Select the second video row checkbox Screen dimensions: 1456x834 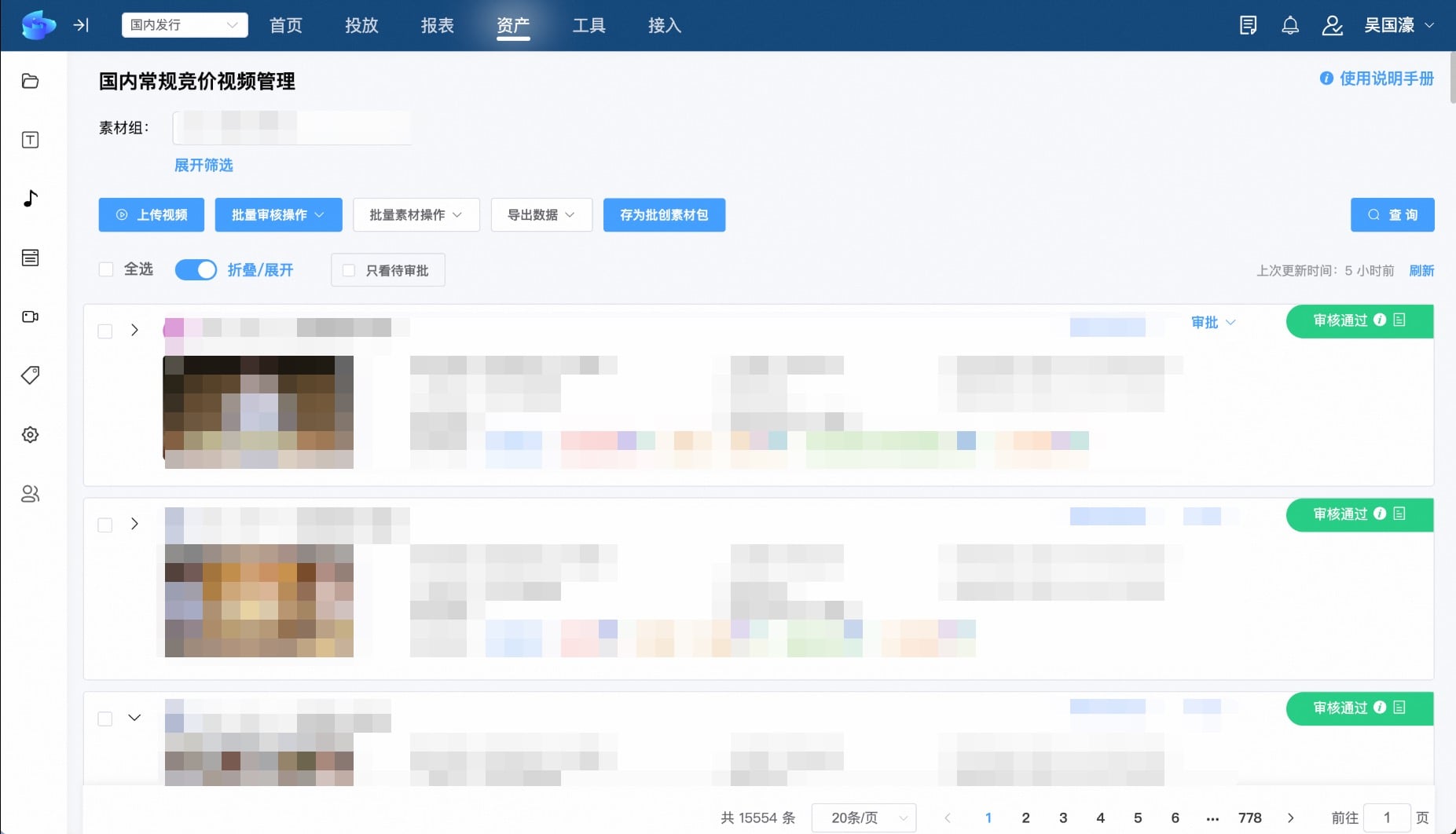(105, 525)
